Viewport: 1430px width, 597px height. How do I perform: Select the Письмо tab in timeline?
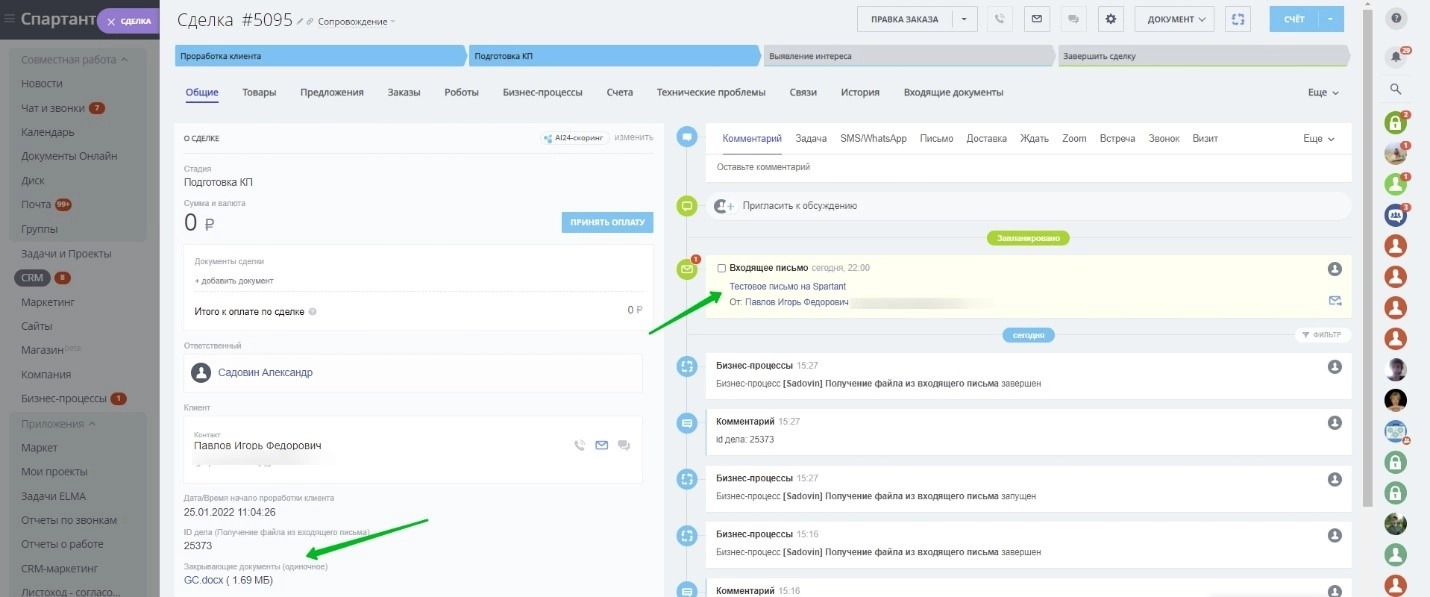point(936,138)
